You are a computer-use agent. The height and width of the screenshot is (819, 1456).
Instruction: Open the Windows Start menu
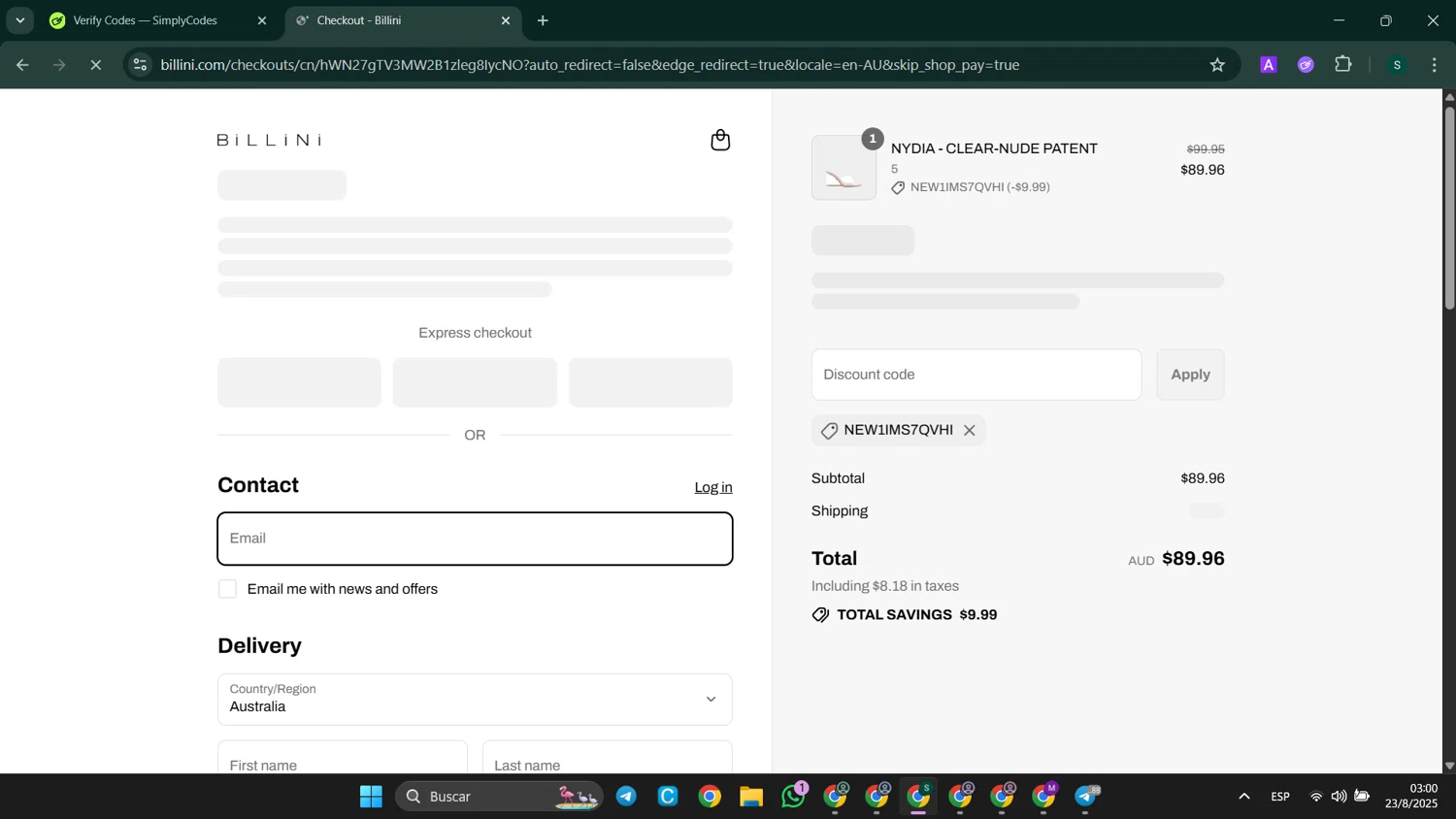[x=371, y=797]
